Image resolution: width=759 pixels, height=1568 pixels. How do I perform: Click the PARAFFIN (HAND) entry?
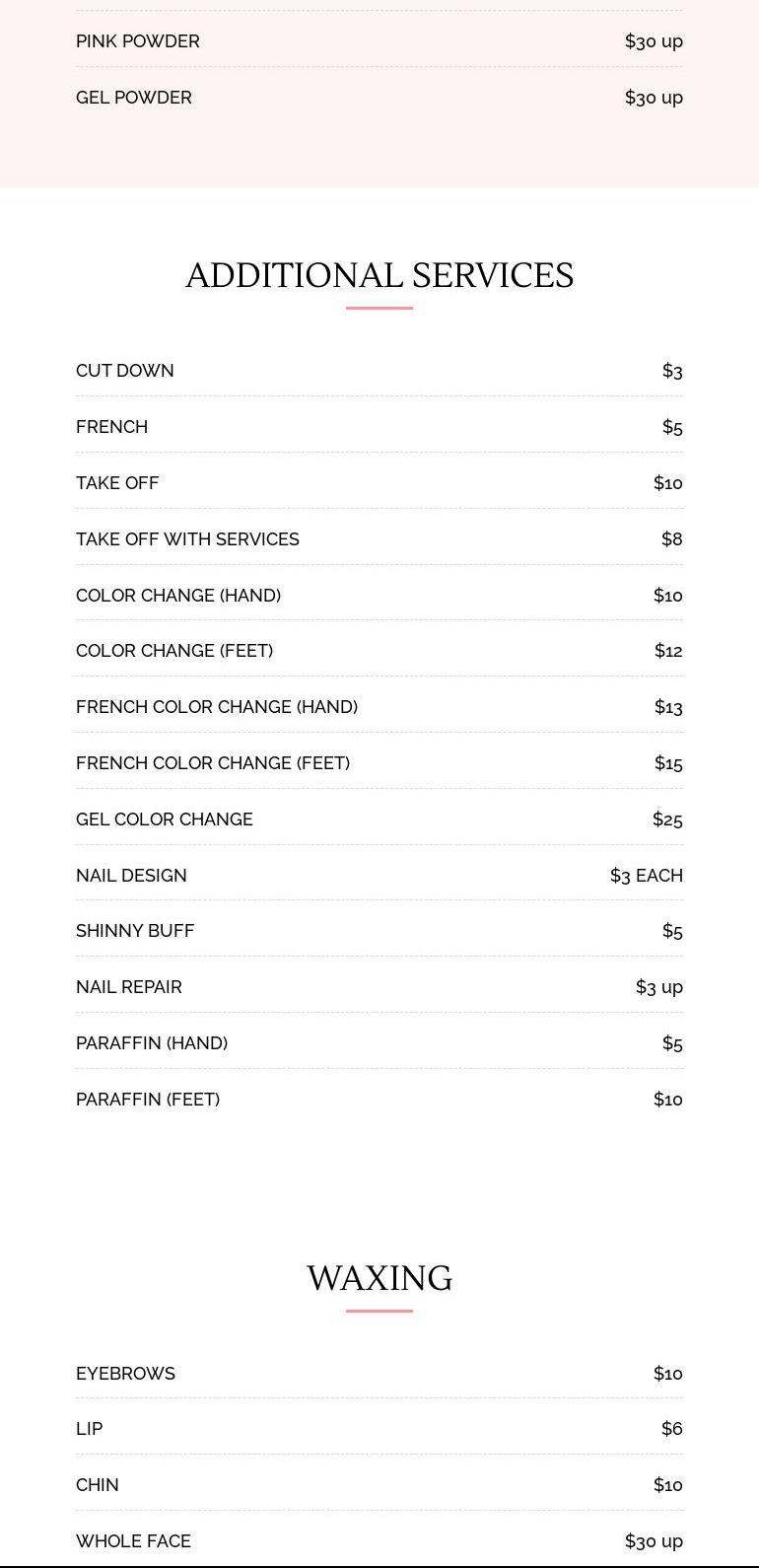click(x=152, y=1043)
